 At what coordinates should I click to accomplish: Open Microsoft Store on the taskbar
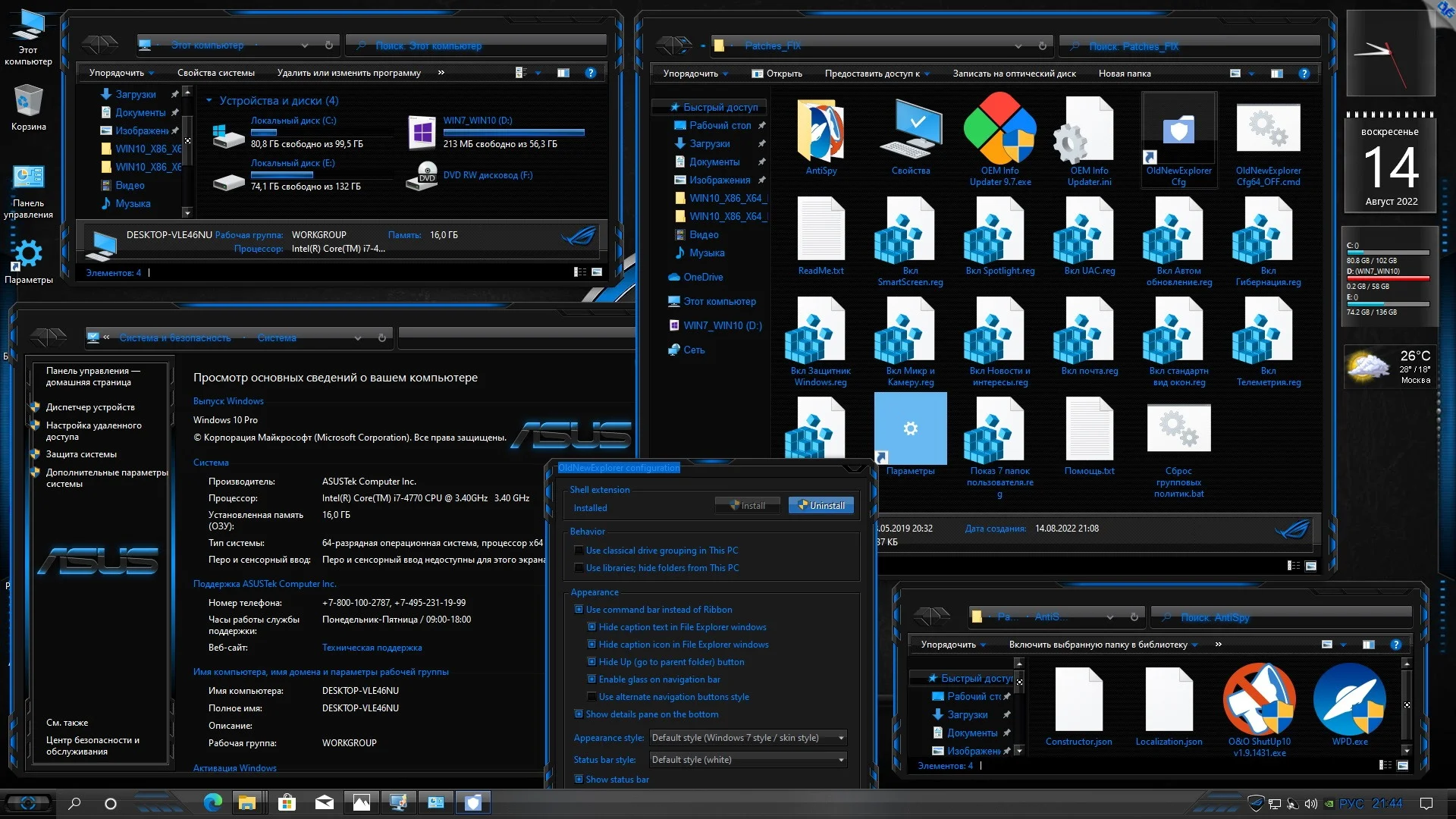(287, 802)
